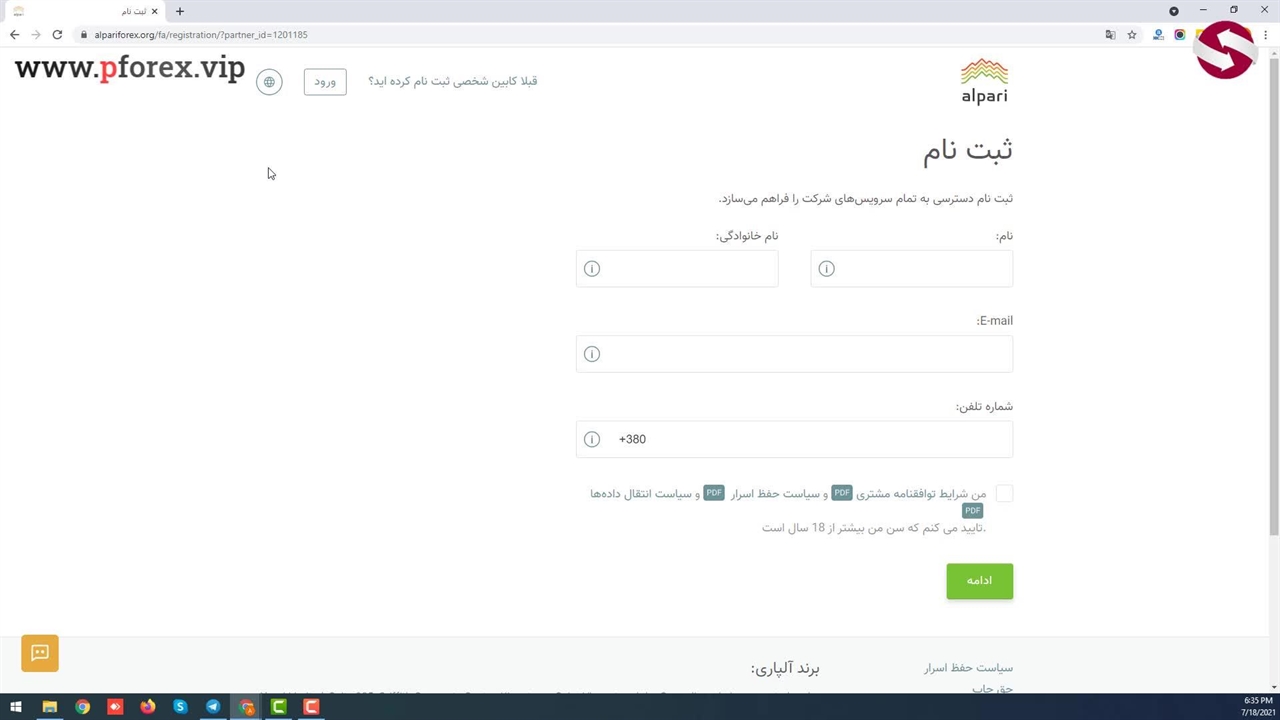
Task: Open the yellow live chat widget
Action: coord(40,653)
